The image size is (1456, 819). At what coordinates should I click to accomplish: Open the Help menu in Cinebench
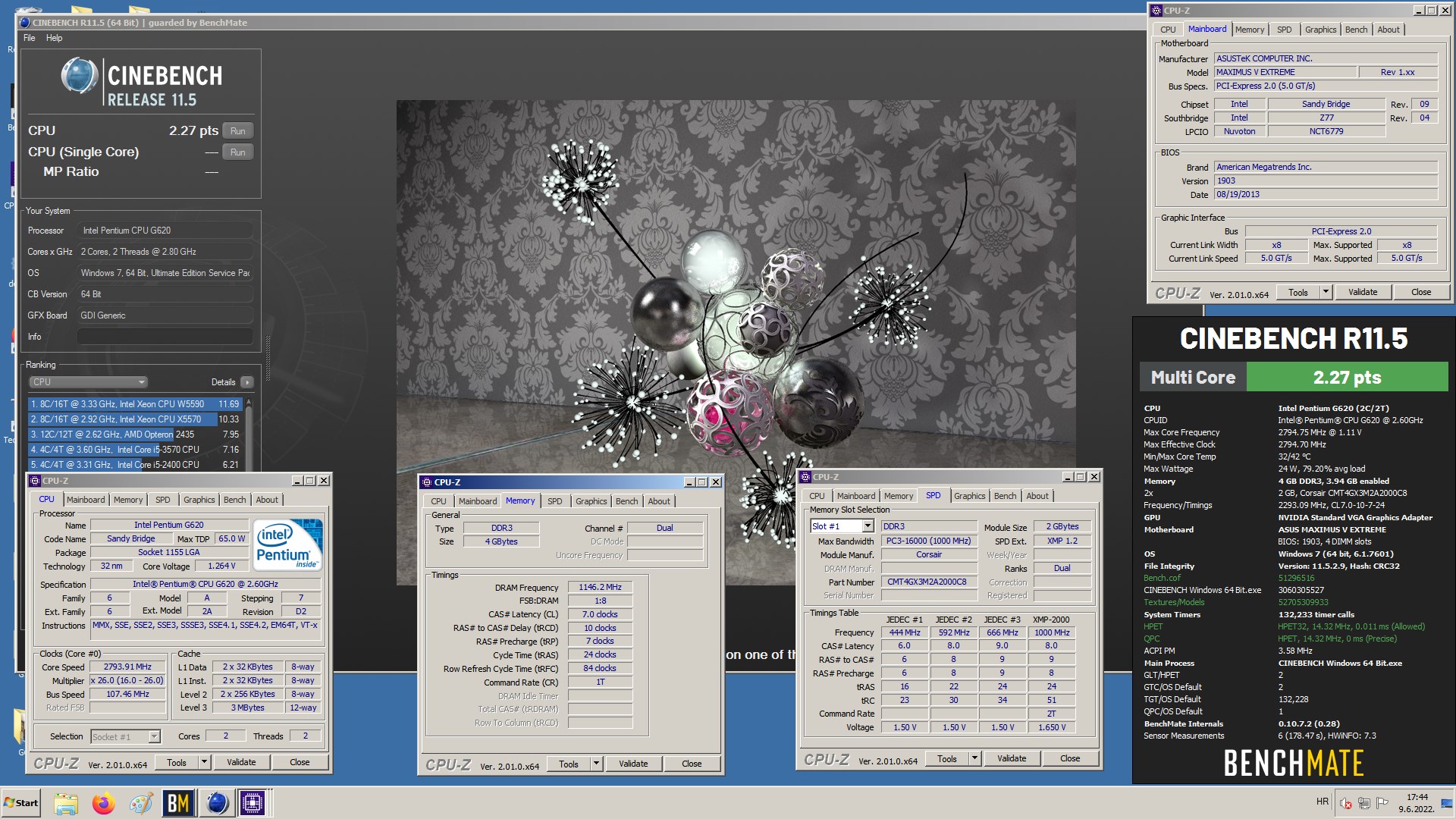tap(54, 38)
